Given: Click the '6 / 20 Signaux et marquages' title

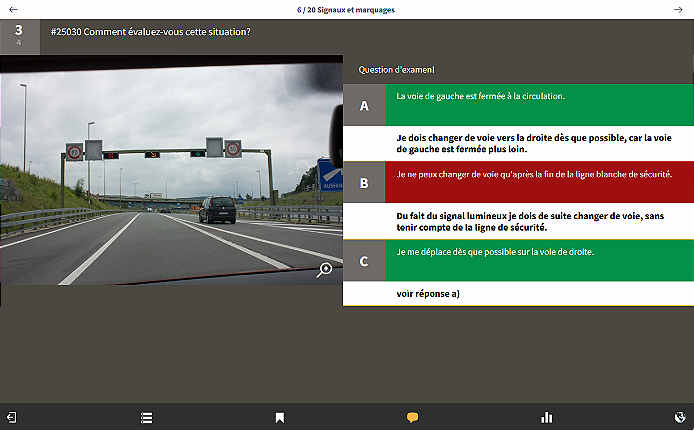Looking at the screenshot, I should pos(346,9).
